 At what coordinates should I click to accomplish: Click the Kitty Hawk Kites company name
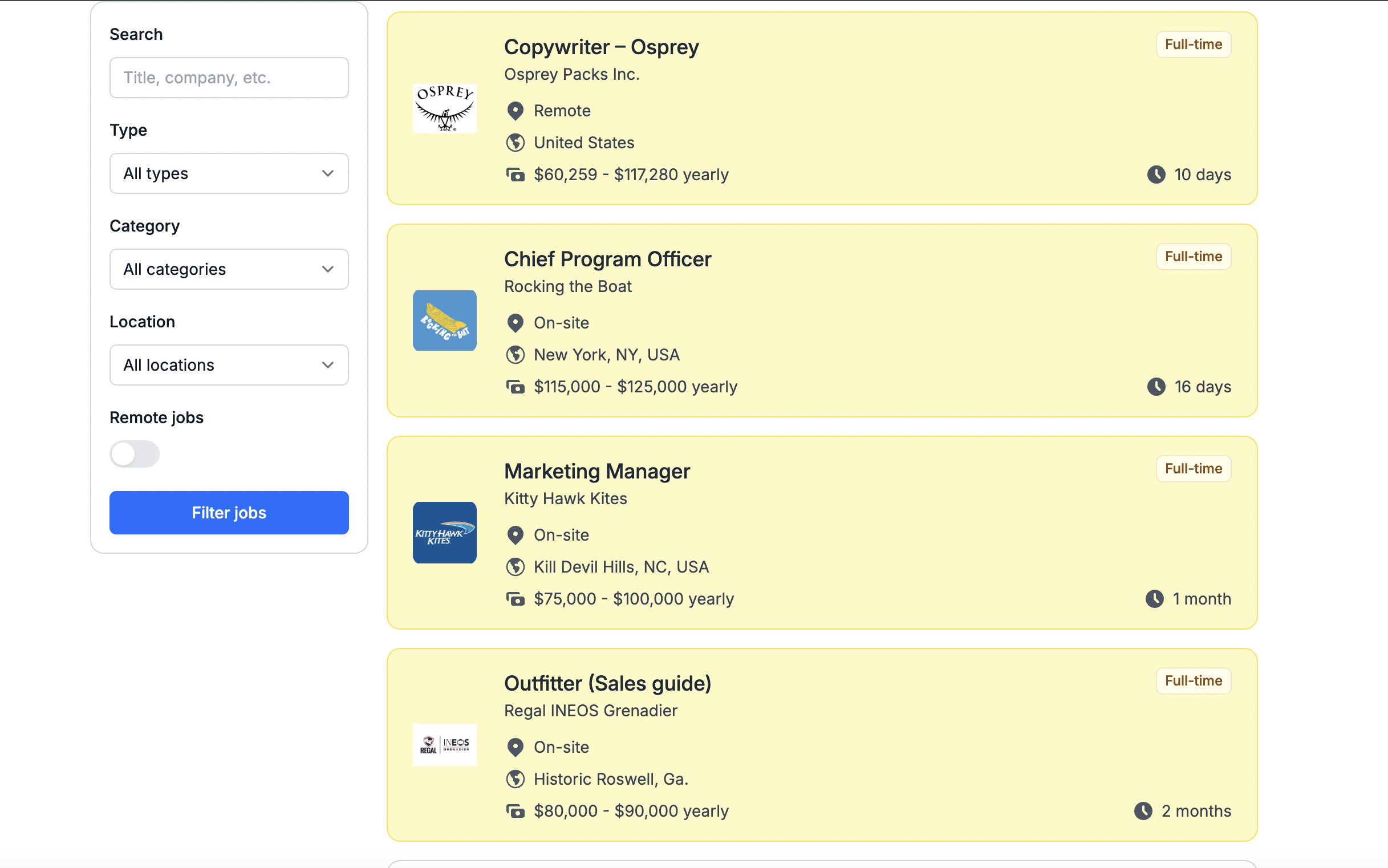(x=566, y=498)
